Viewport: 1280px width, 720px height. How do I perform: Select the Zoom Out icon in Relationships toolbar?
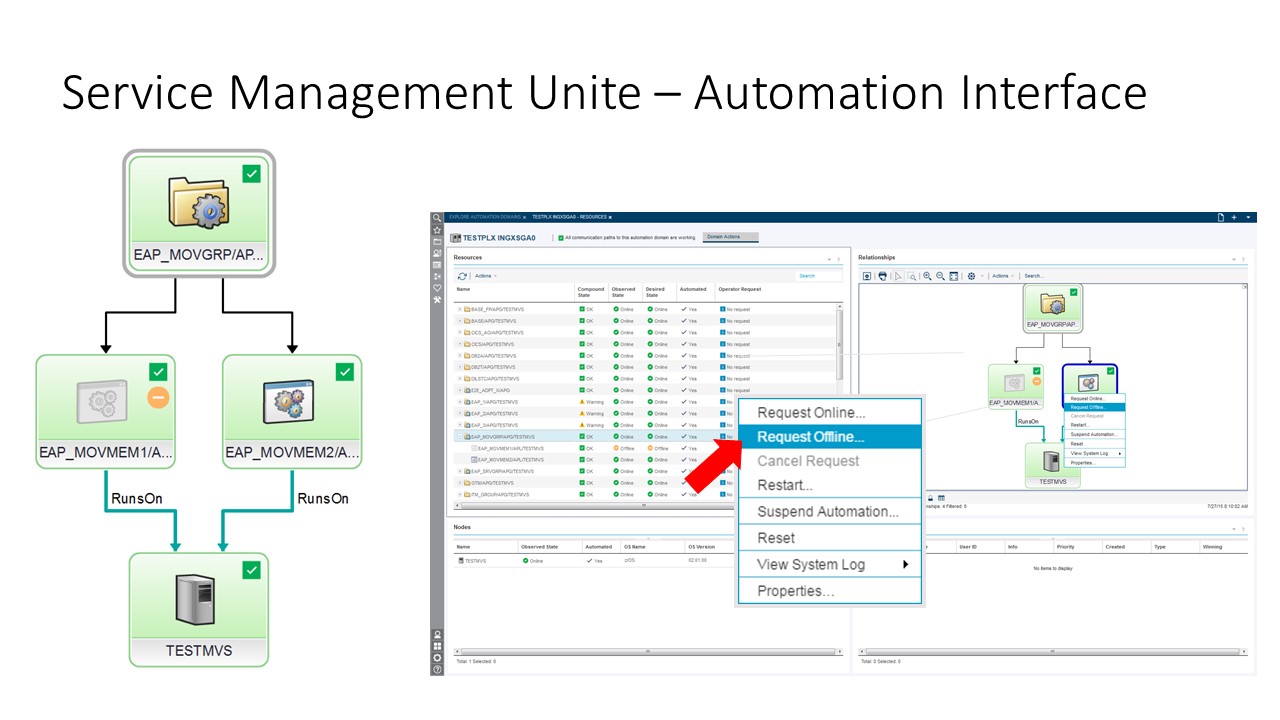pyautogui.click(x=940, y=275)
